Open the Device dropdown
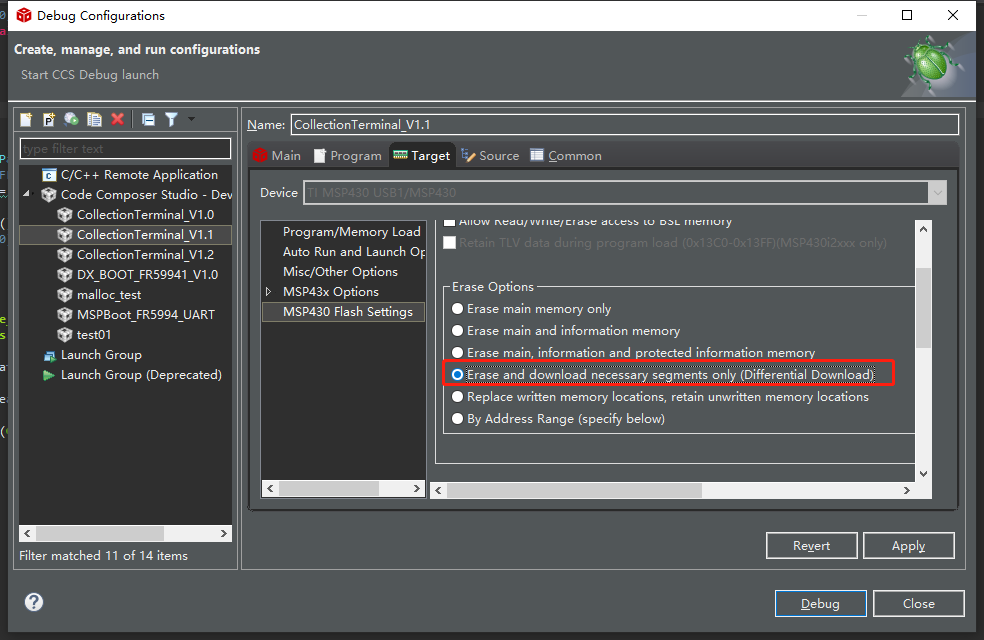This screenshot has height=640, width=984. click(938, 193)
